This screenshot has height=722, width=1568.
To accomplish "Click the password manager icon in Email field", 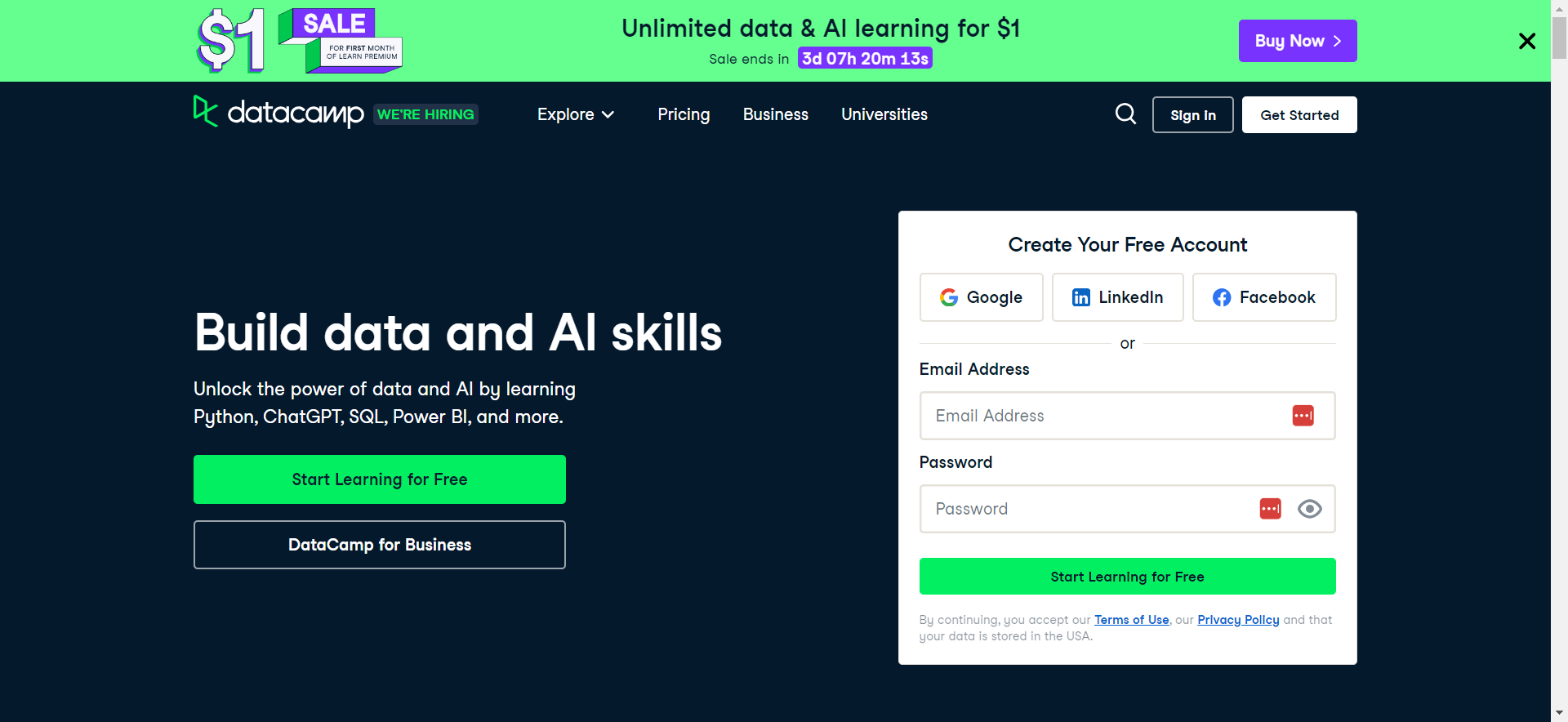I will click(1303, 416).
